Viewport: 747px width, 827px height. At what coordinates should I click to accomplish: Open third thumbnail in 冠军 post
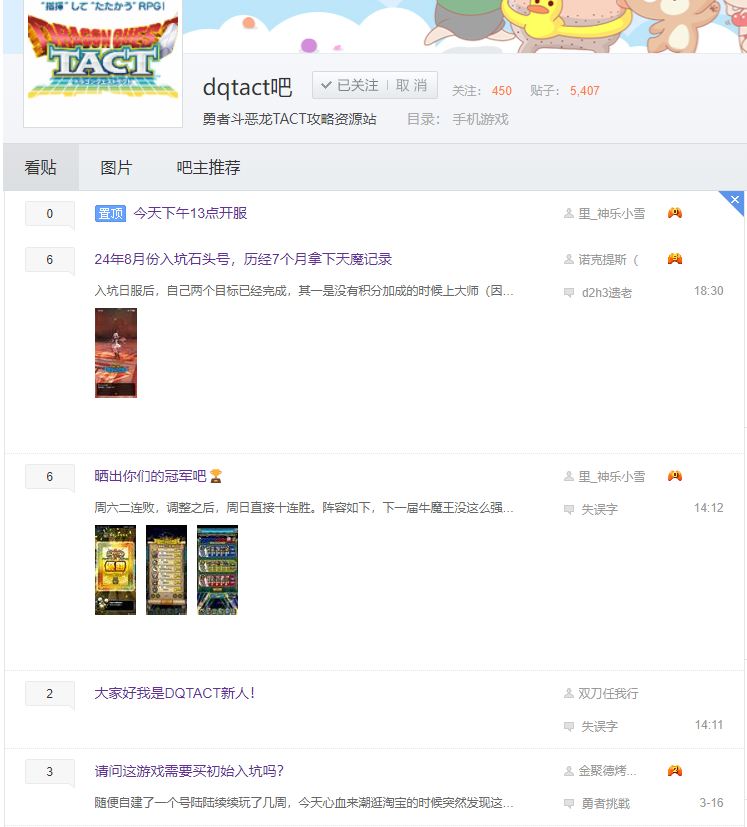(x=217, y=570)
